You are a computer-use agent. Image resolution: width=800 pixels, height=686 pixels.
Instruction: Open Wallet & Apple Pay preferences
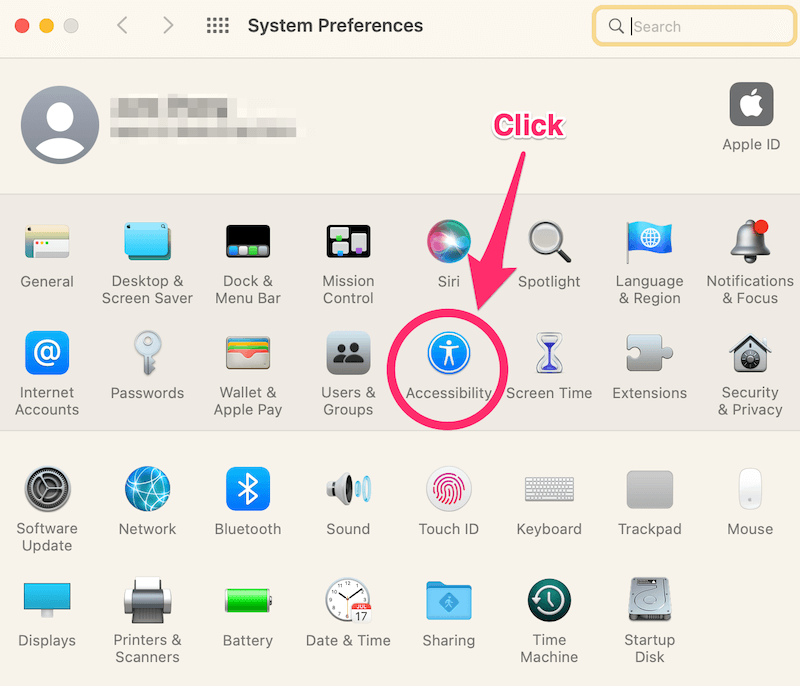coord(248,353)
